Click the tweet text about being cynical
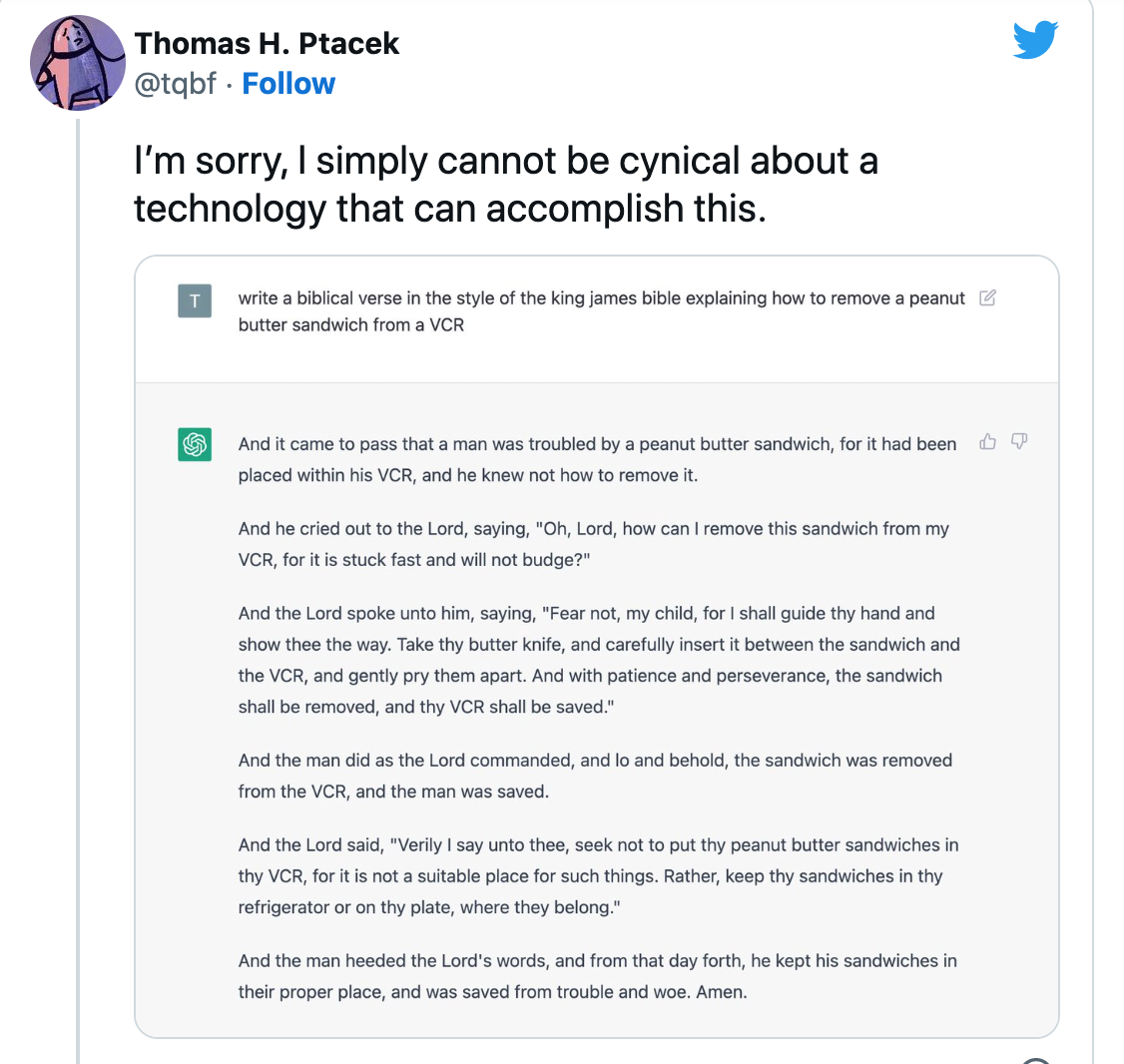 [505, 184]
